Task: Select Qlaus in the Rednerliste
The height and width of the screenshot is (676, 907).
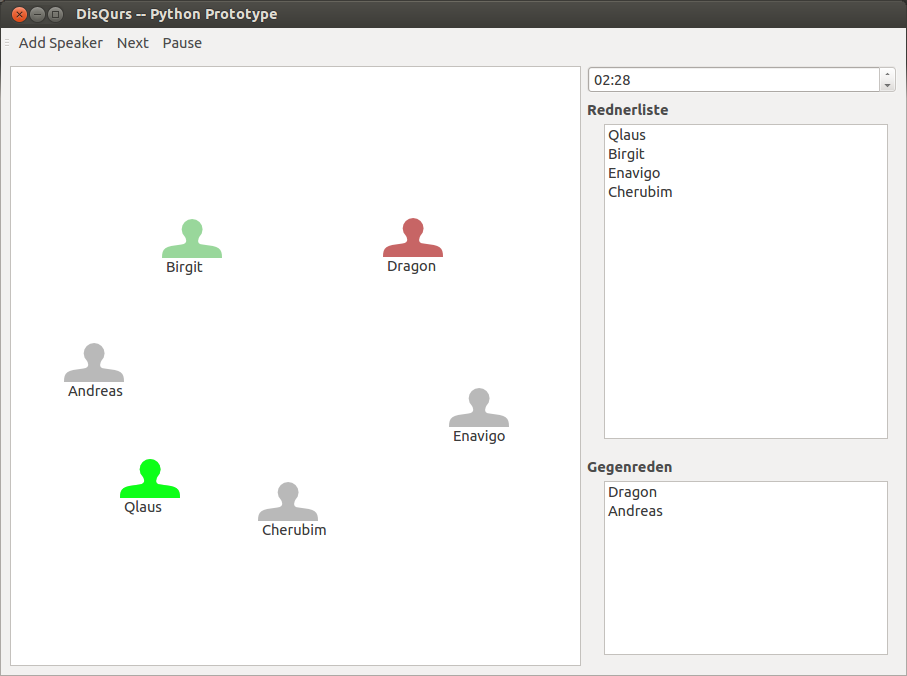Action: (x=627, y=135)
